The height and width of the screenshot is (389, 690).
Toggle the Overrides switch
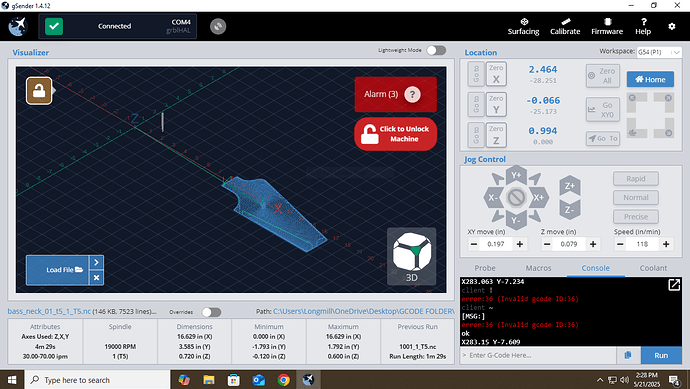(211, 312)
